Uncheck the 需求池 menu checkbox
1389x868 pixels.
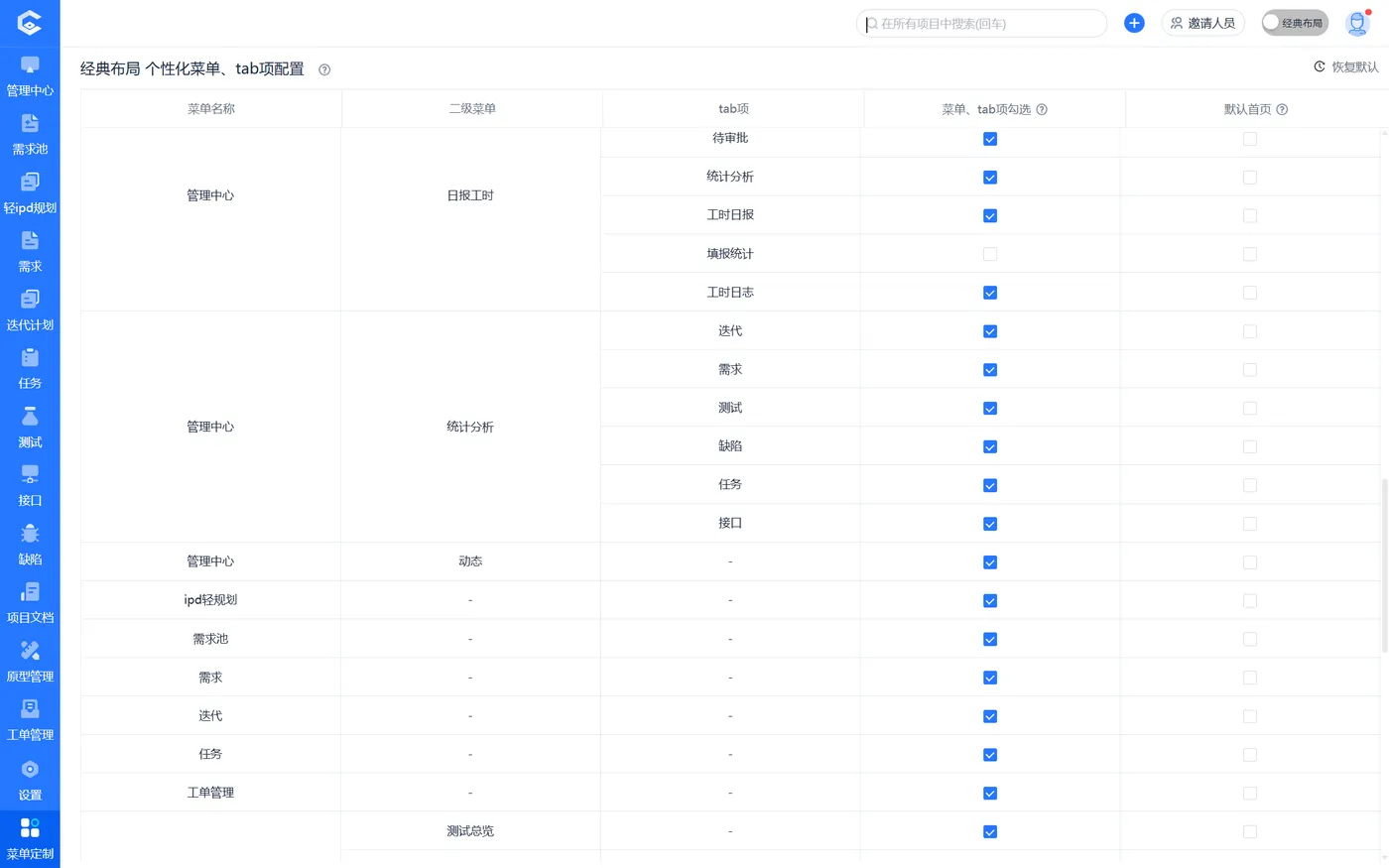pyautogui.click(x=989, y=639)
